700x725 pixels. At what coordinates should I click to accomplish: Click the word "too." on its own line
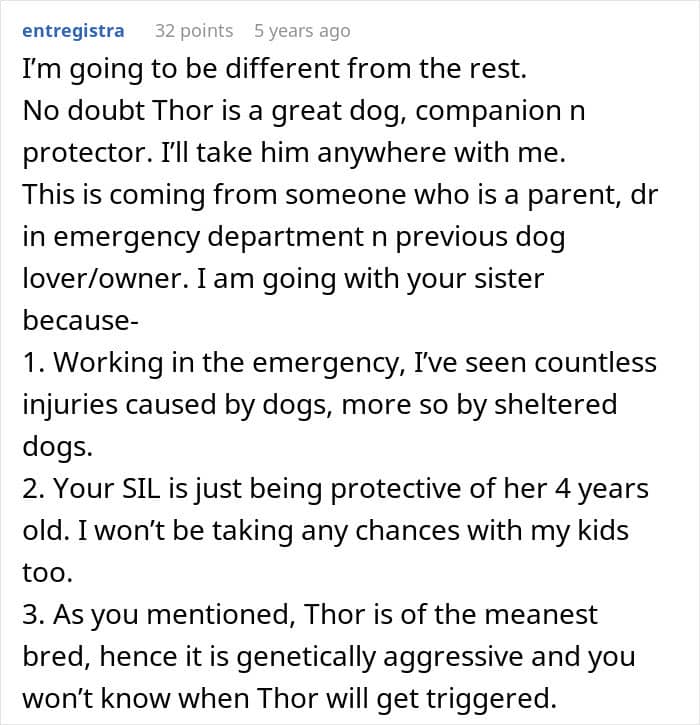pos(48,573)
